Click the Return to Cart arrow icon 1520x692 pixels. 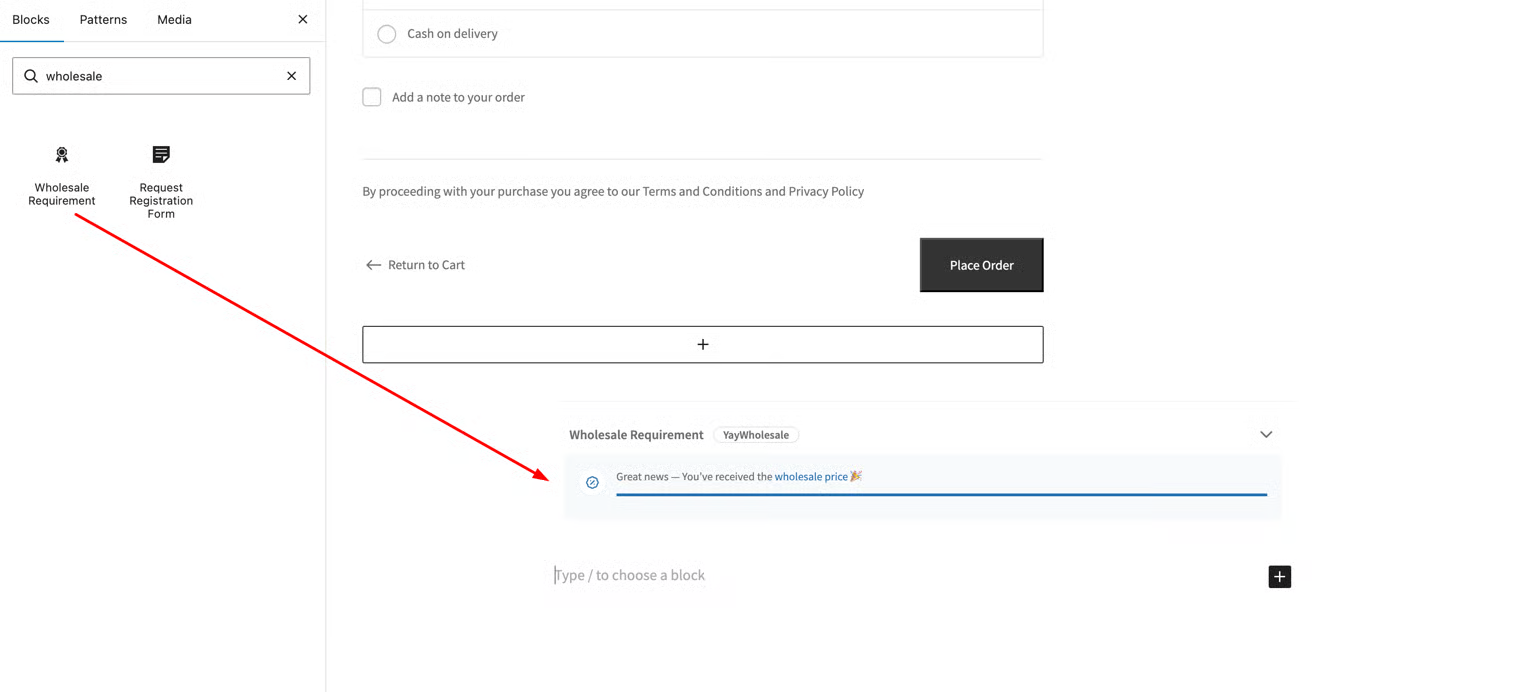tap(373, 265)
